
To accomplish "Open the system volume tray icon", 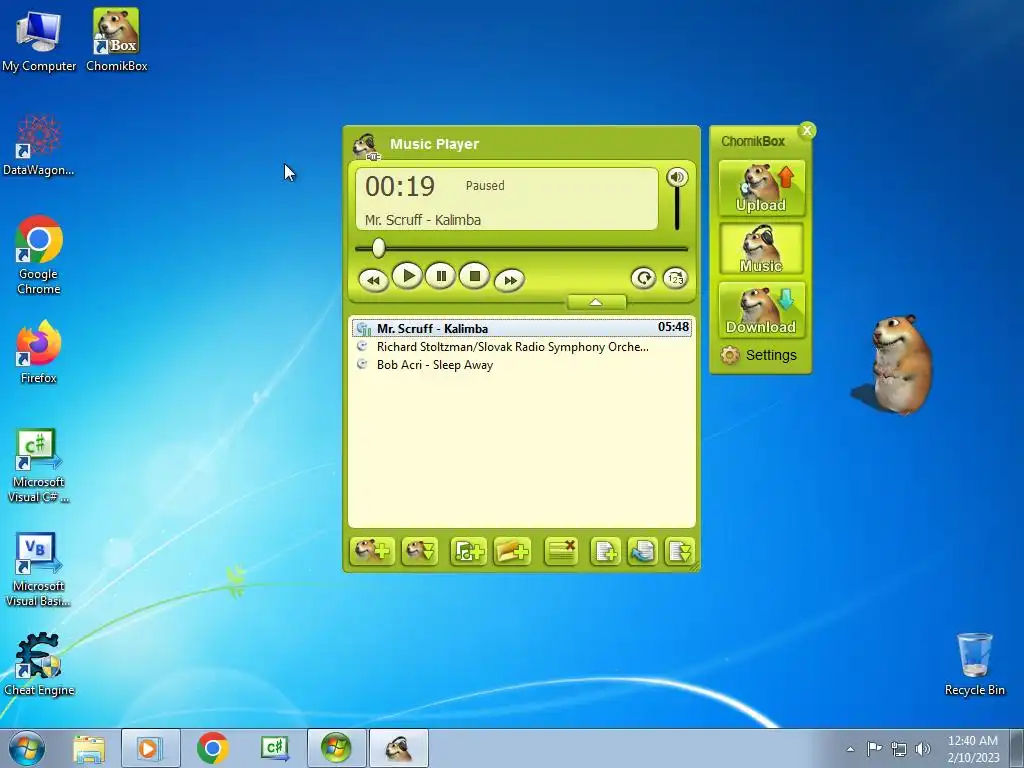I will pos(923,748).
